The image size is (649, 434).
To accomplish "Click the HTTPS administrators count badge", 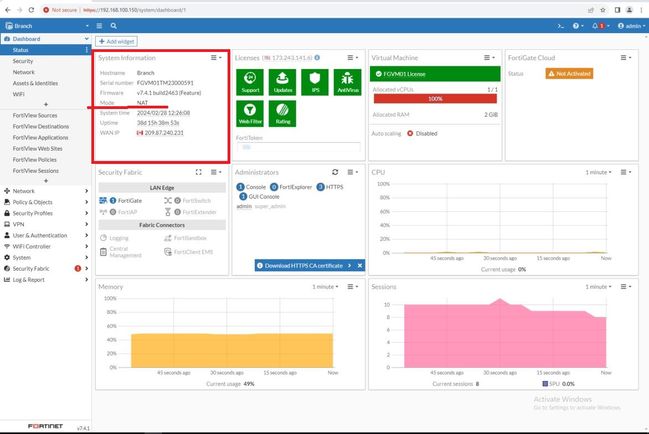I will coord(320,187).
